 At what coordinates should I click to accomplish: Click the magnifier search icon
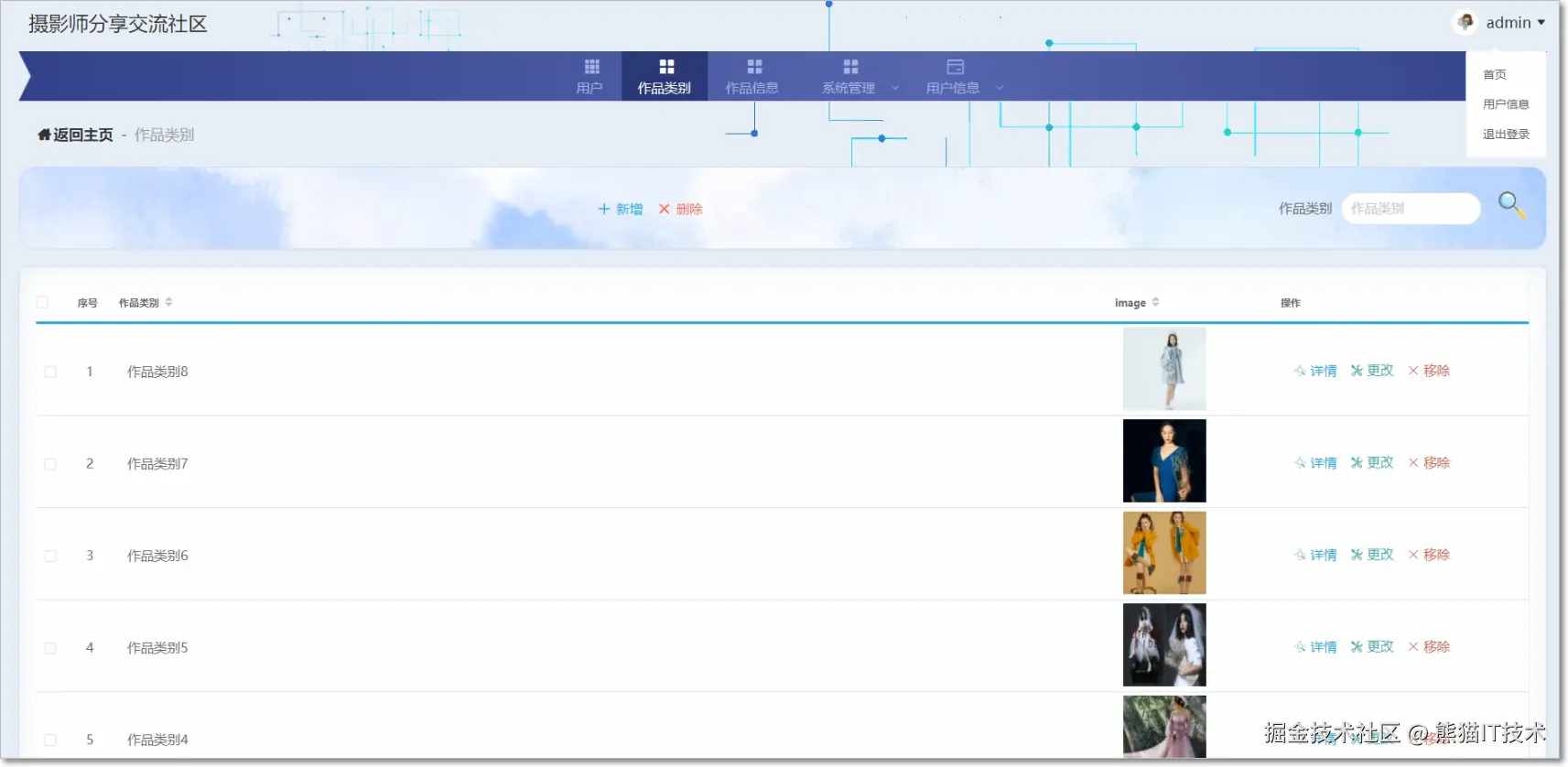coord(1511,205)
